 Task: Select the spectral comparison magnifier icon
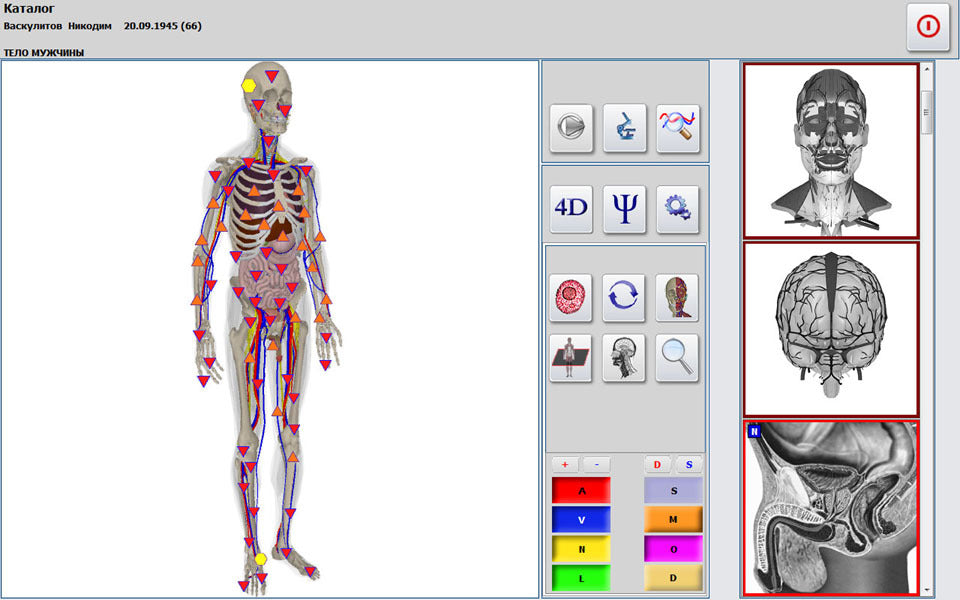point(678,126)
